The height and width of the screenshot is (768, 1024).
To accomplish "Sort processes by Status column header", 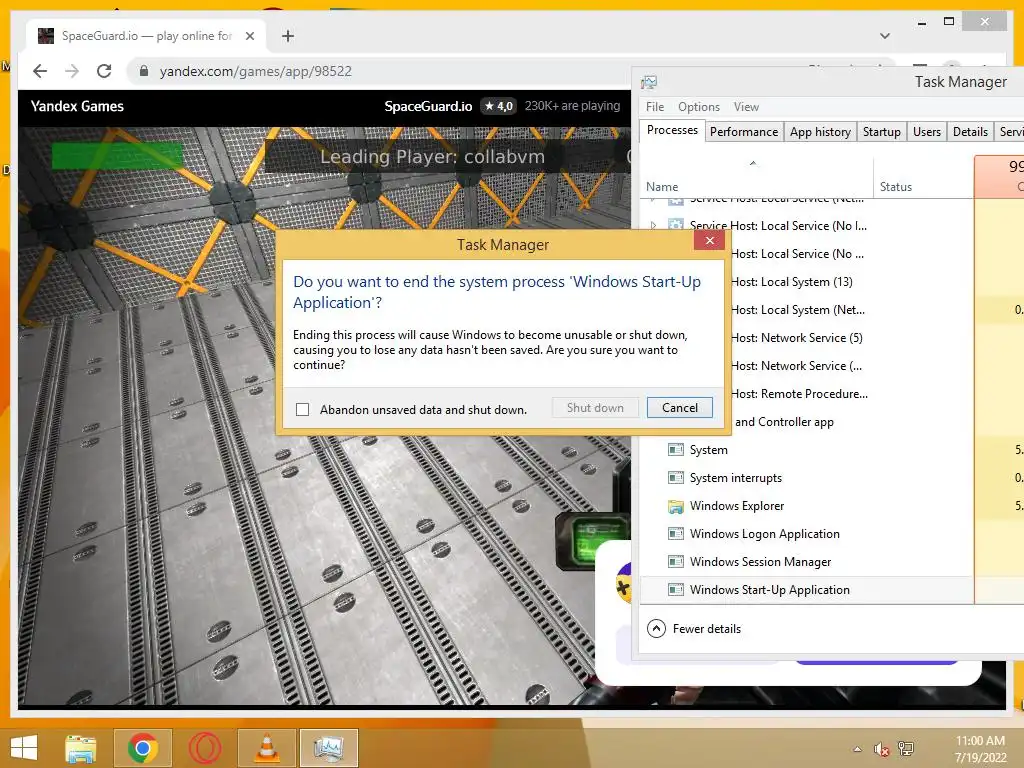I will [x=923, y=178].
